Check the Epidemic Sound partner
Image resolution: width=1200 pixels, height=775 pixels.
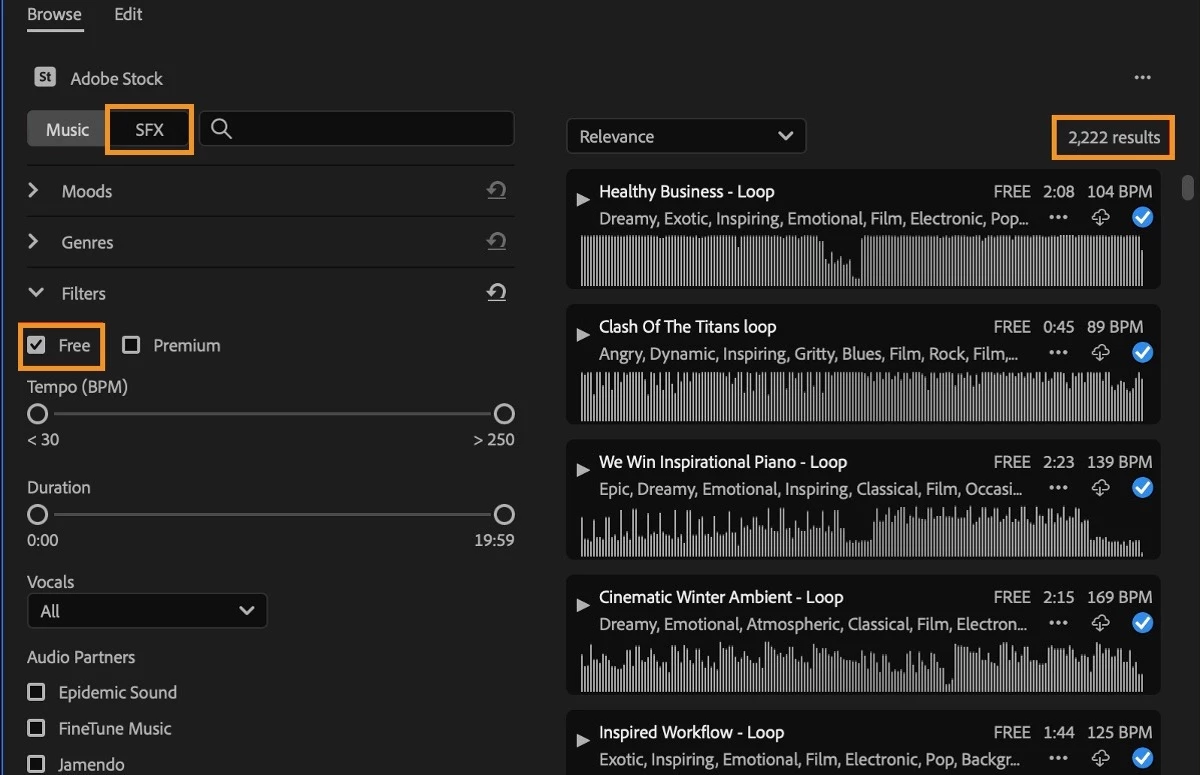point(37,692)
